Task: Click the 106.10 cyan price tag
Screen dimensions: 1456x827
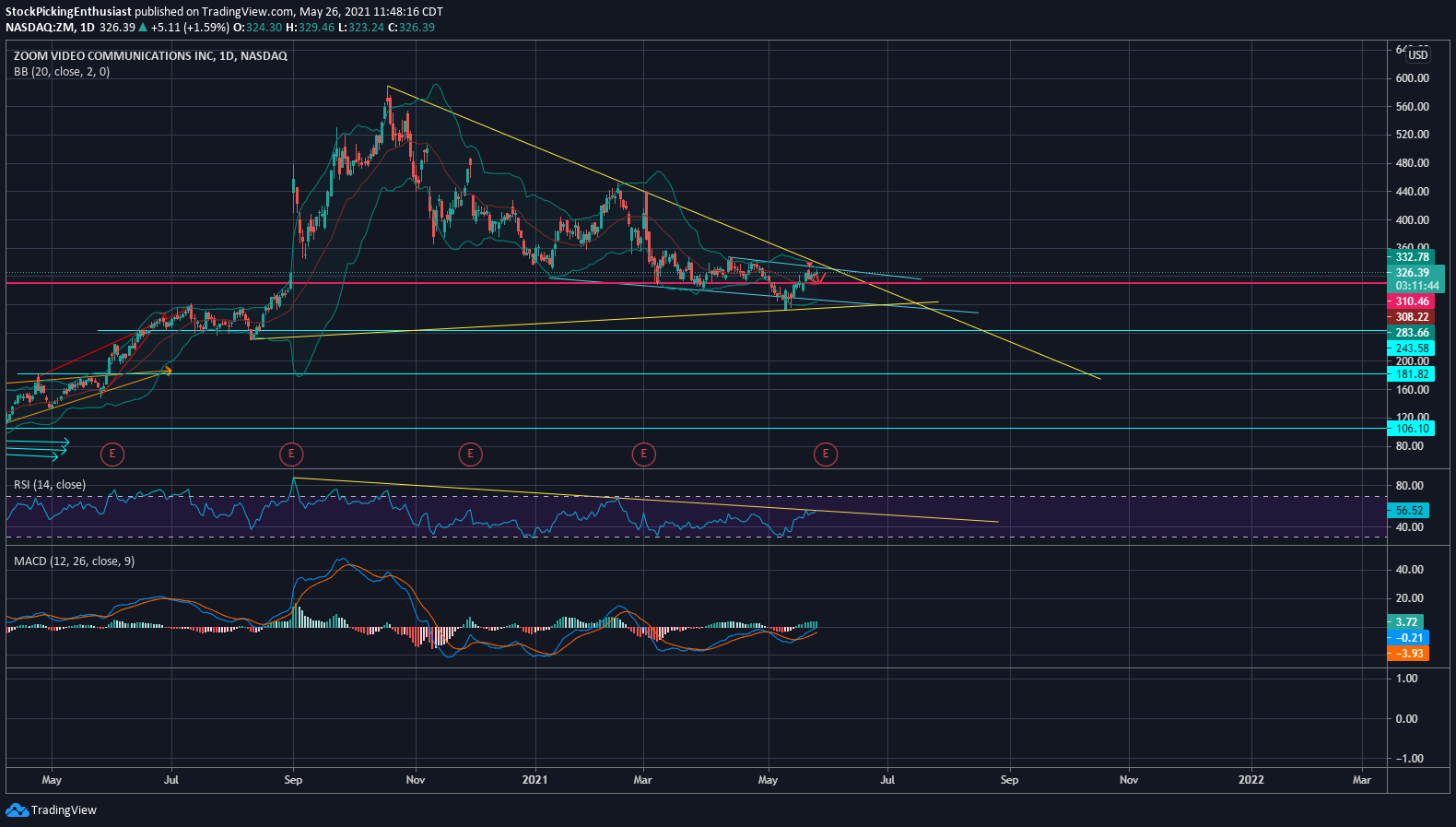Action: [x=1411, y=429]
